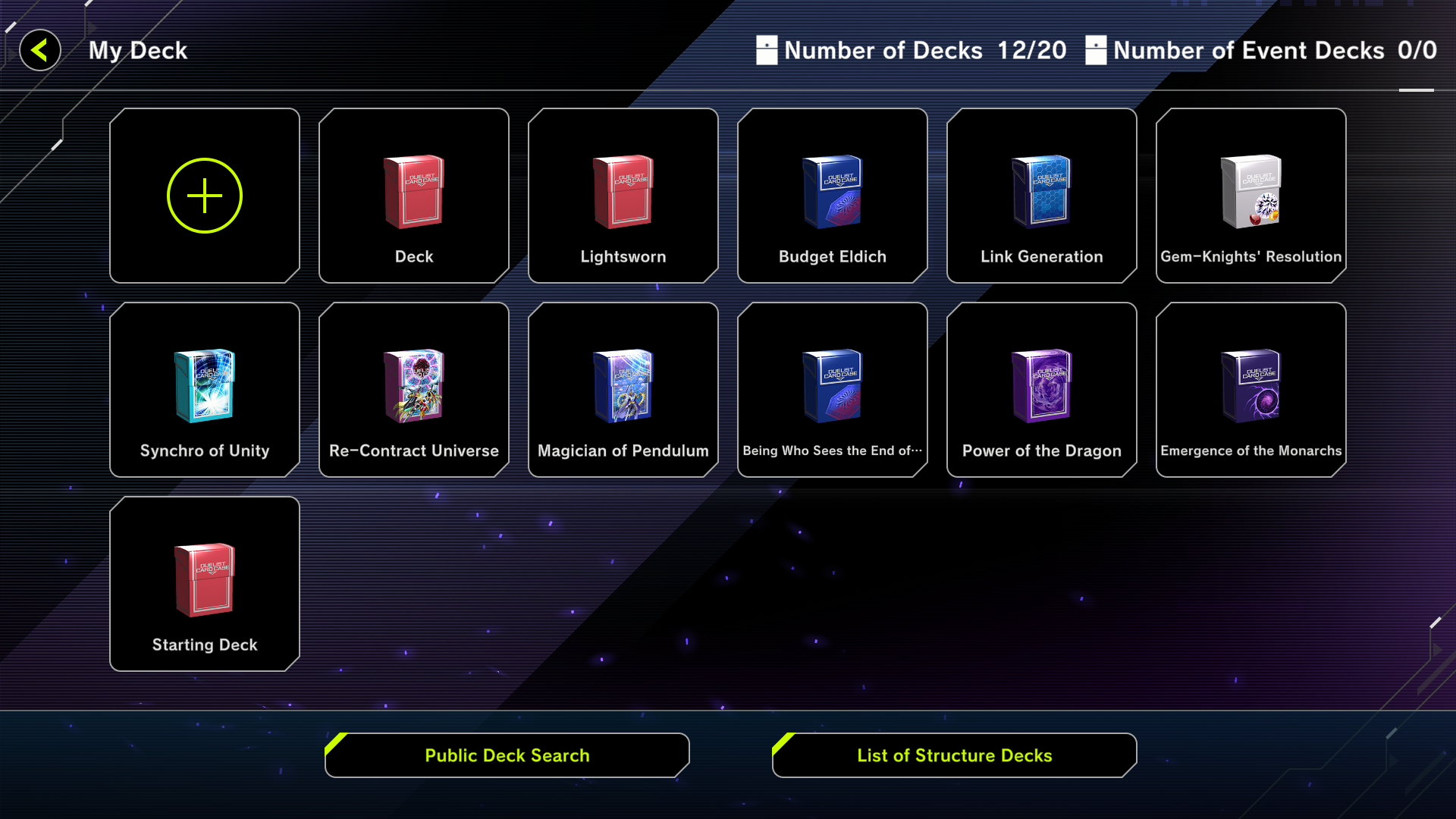Open the Link Generation deck case
The width and height of the screenshot is (1456, 819).
click(1042, 196)
